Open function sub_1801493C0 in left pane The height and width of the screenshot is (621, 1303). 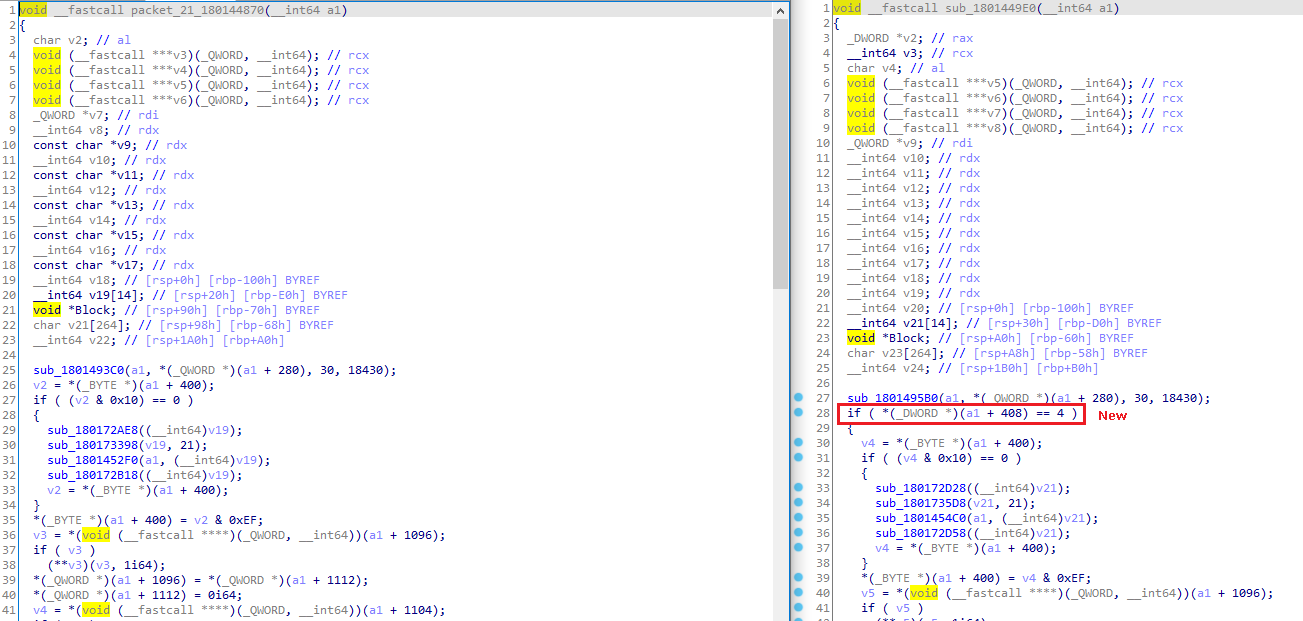click(x=80, y=370)
